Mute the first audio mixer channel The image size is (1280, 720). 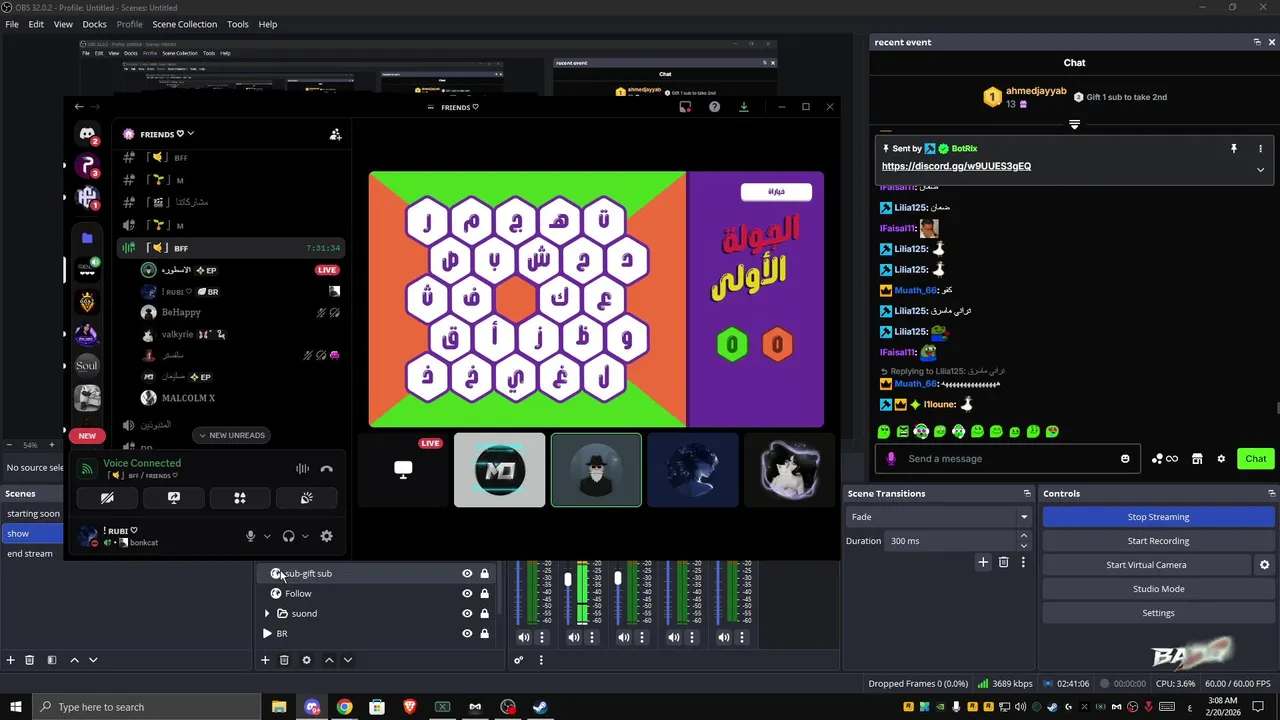(x=523, y=637)
